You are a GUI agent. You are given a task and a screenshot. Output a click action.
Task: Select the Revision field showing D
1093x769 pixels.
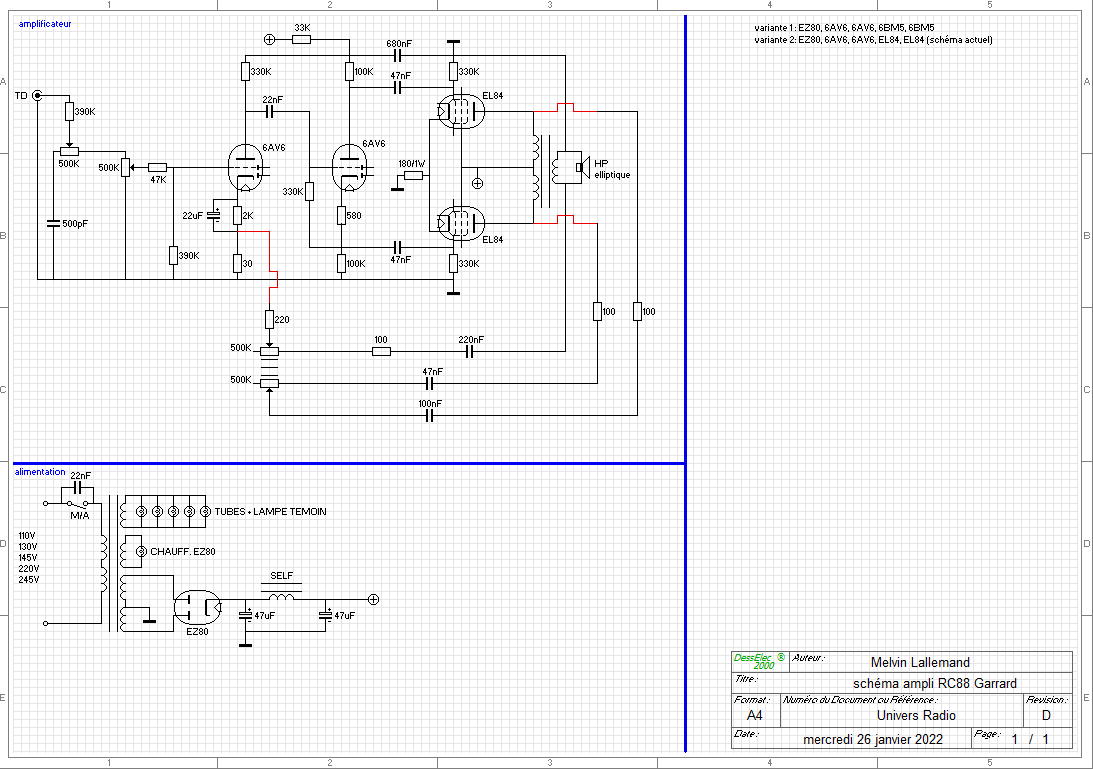coord(1047,715)
